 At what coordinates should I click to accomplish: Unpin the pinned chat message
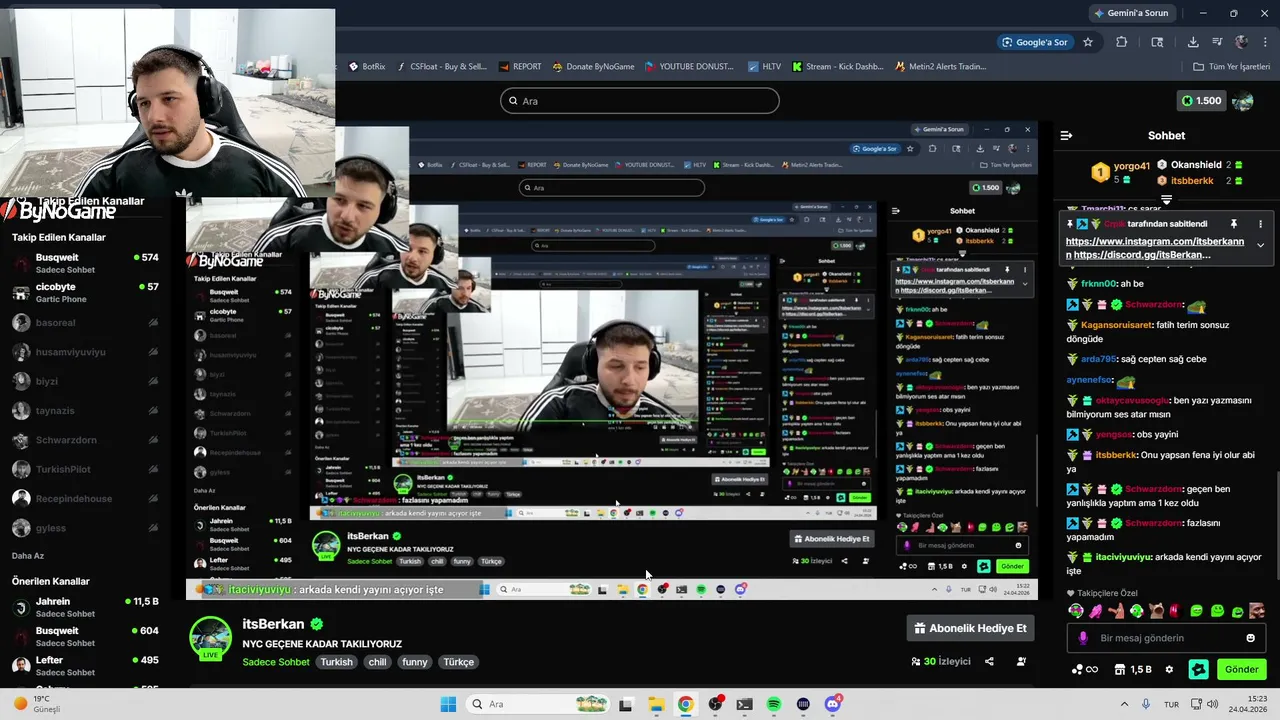[x=1234, y=224]
